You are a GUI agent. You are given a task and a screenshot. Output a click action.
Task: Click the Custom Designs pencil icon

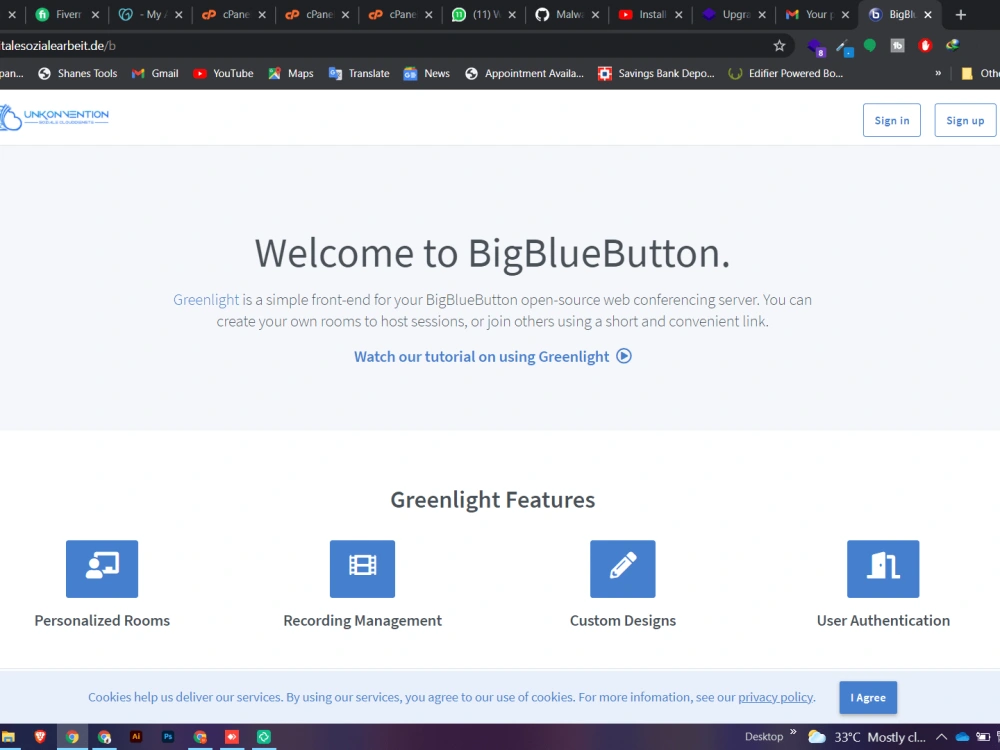[x=622, y=568]
